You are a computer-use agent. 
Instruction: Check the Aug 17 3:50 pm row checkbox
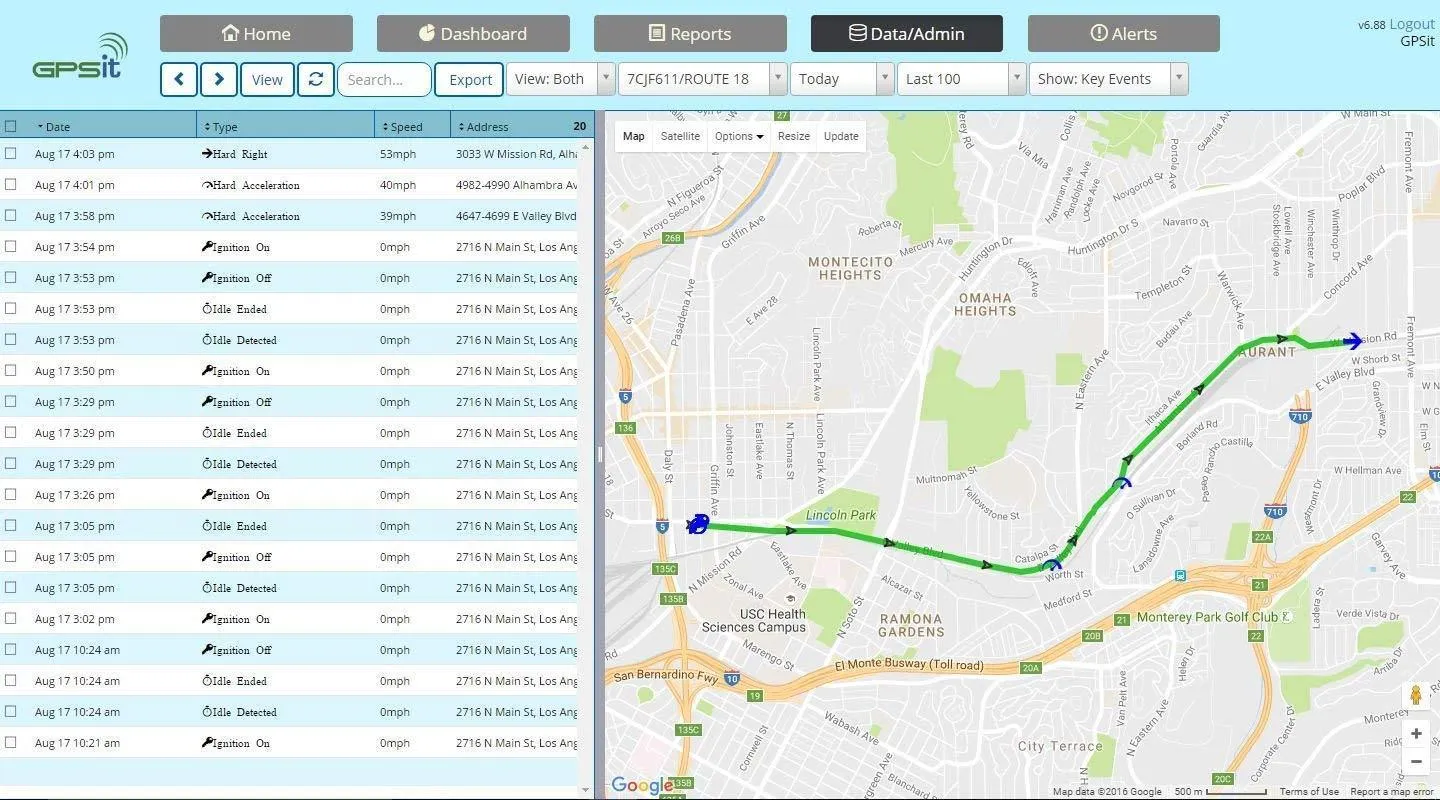pyautogui.click(x=11, y=371)
